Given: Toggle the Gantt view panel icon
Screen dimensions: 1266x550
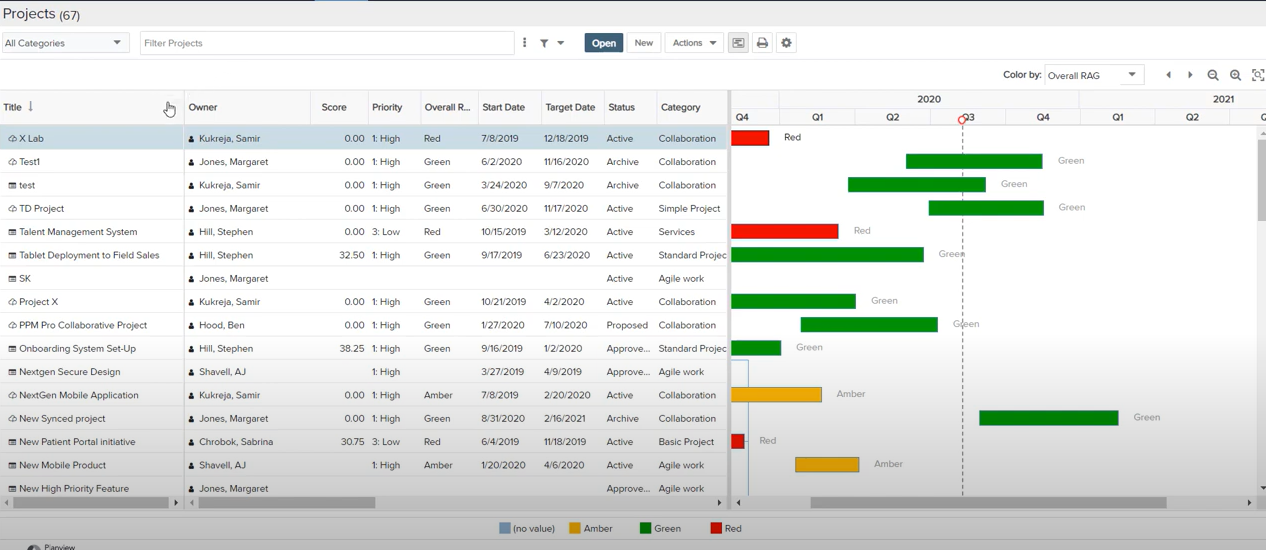Looking at the screenshot, I should click(x=738, y=43).
